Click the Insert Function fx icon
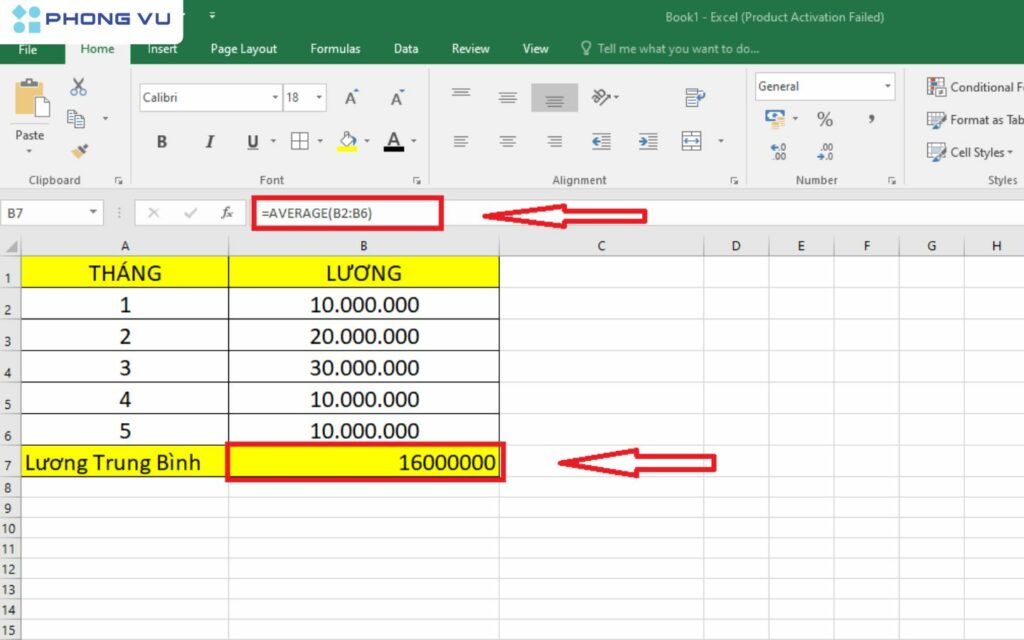The image size is (1024, 640). click(227, 213)
